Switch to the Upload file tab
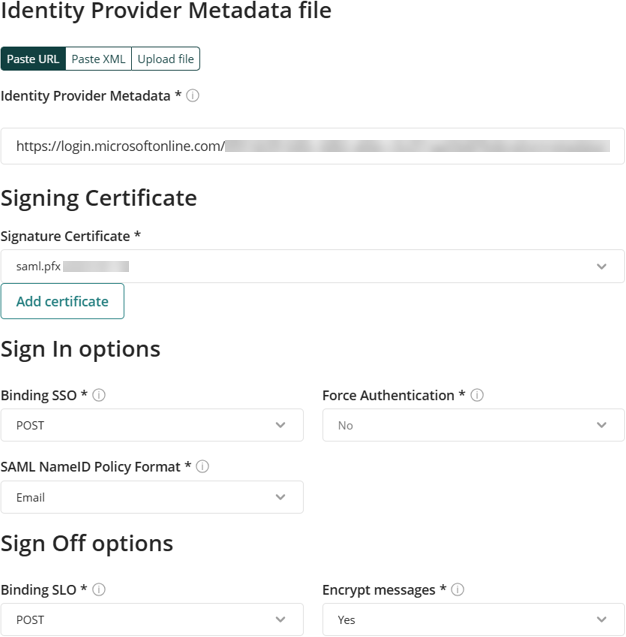The height and width of the screenshot is (637, 626). click(166, 59)
